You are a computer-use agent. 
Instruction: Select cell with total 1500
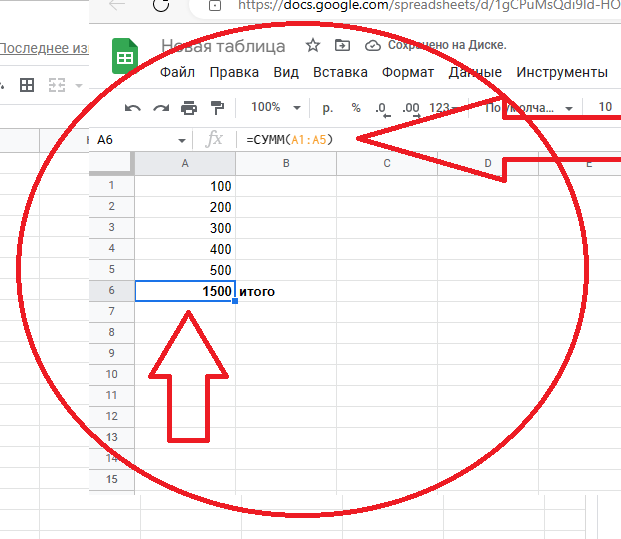coord(185,291)
